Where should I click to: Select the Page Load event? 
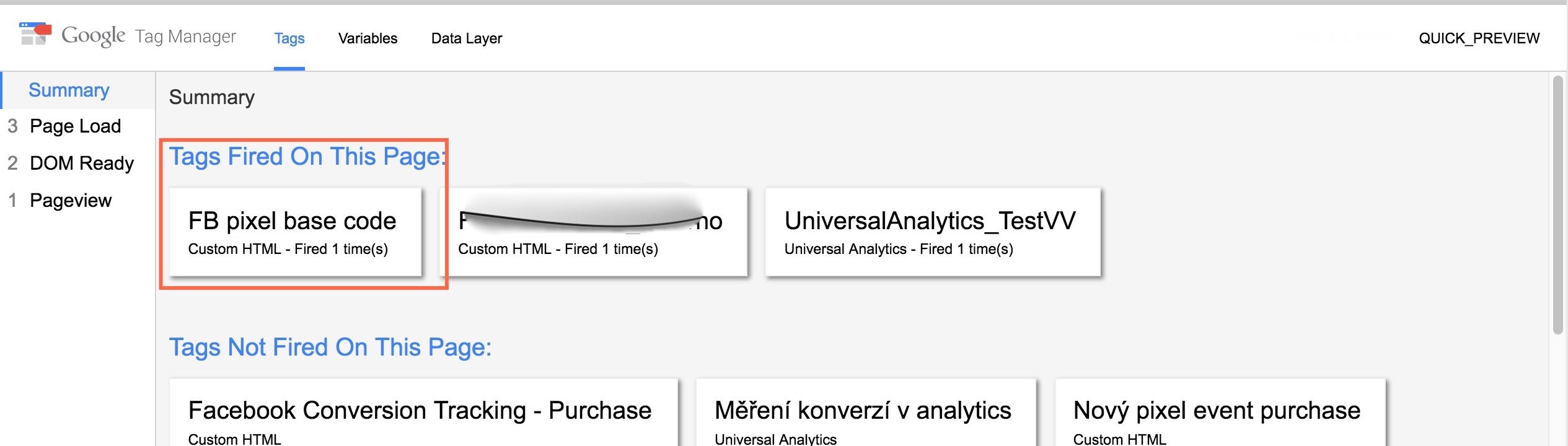click(x=75, y=126)
